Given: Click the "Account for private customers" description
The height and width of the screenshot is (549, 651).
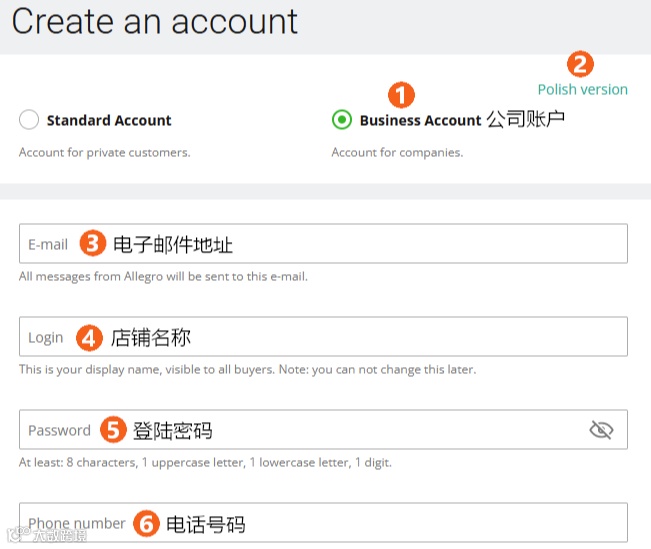Looking at the screenshot, I should point(104,153).
